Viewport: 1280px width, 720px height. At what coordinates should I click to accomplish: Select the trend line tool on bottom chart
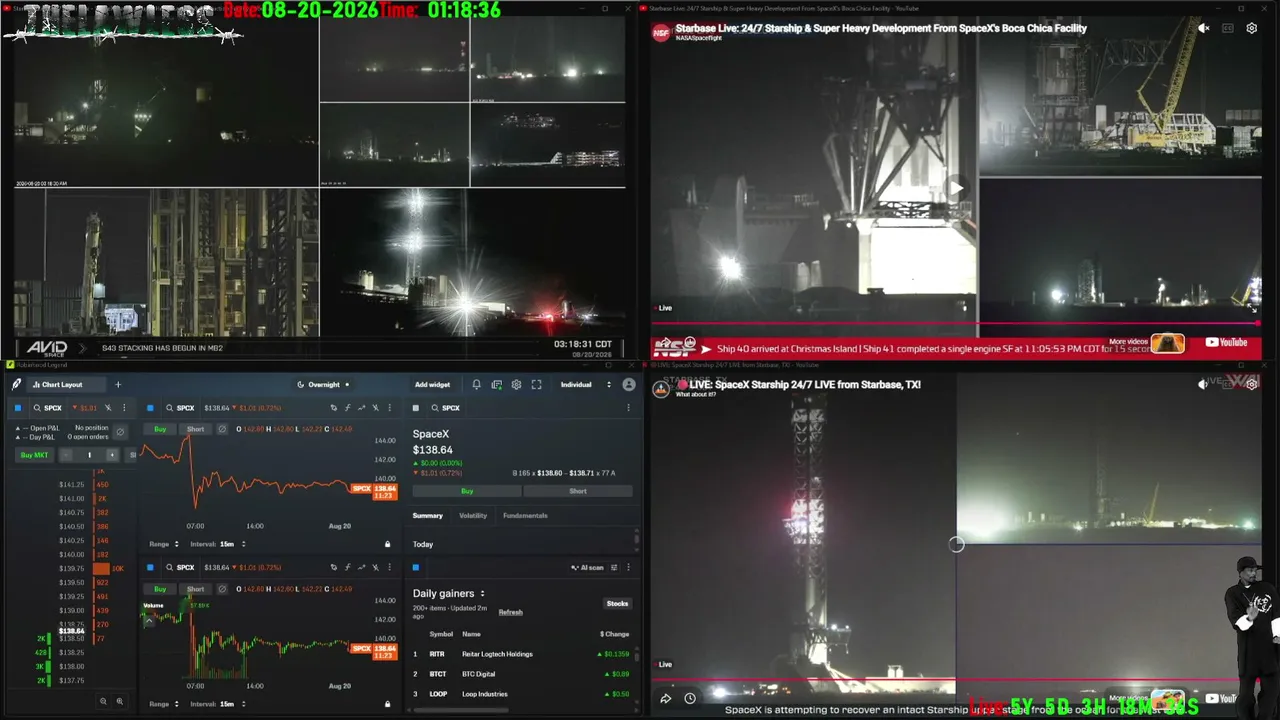(361, 568)
